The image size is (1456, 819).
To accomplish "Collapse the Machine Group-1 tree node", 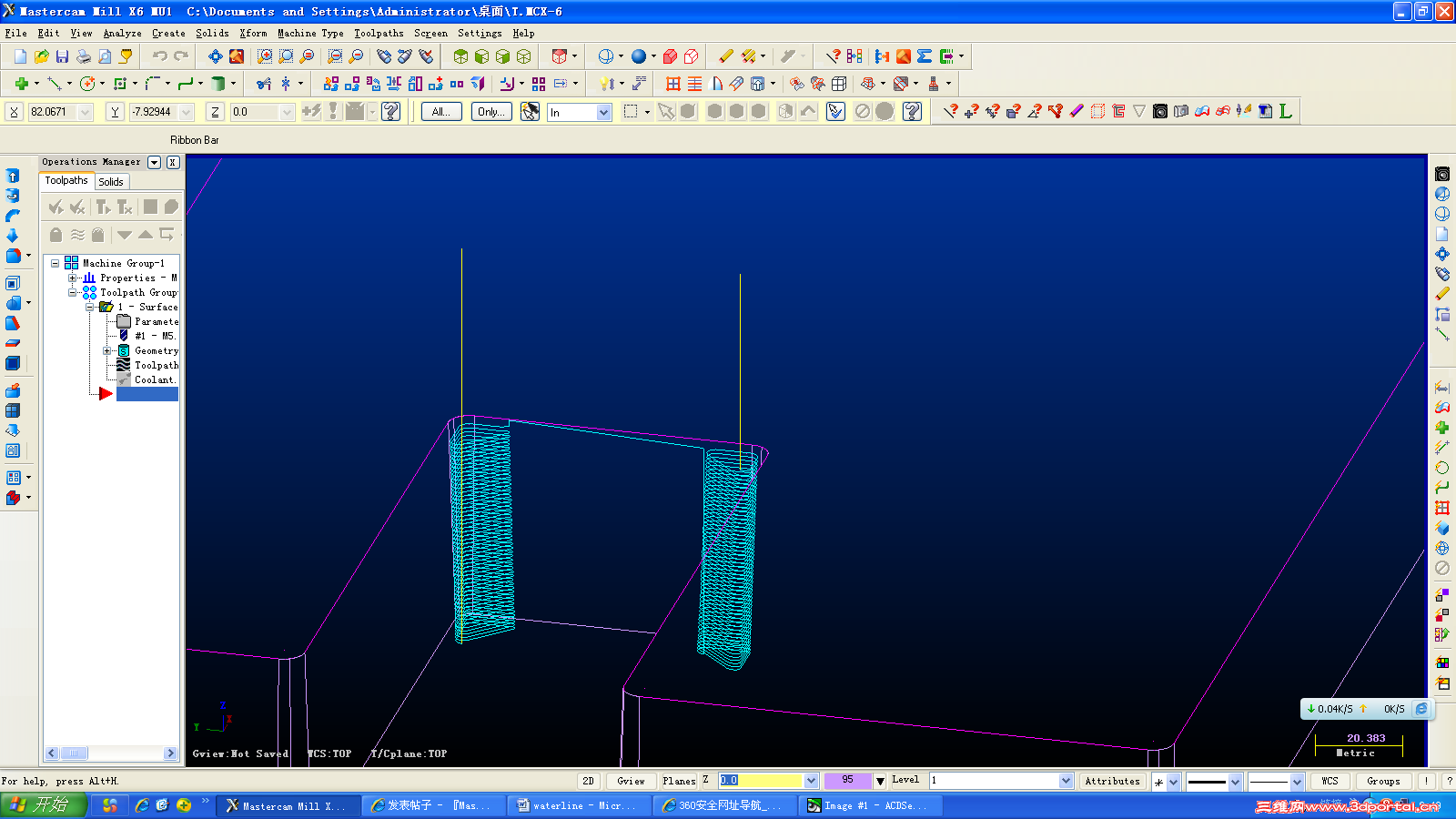I will coord(55,263).
